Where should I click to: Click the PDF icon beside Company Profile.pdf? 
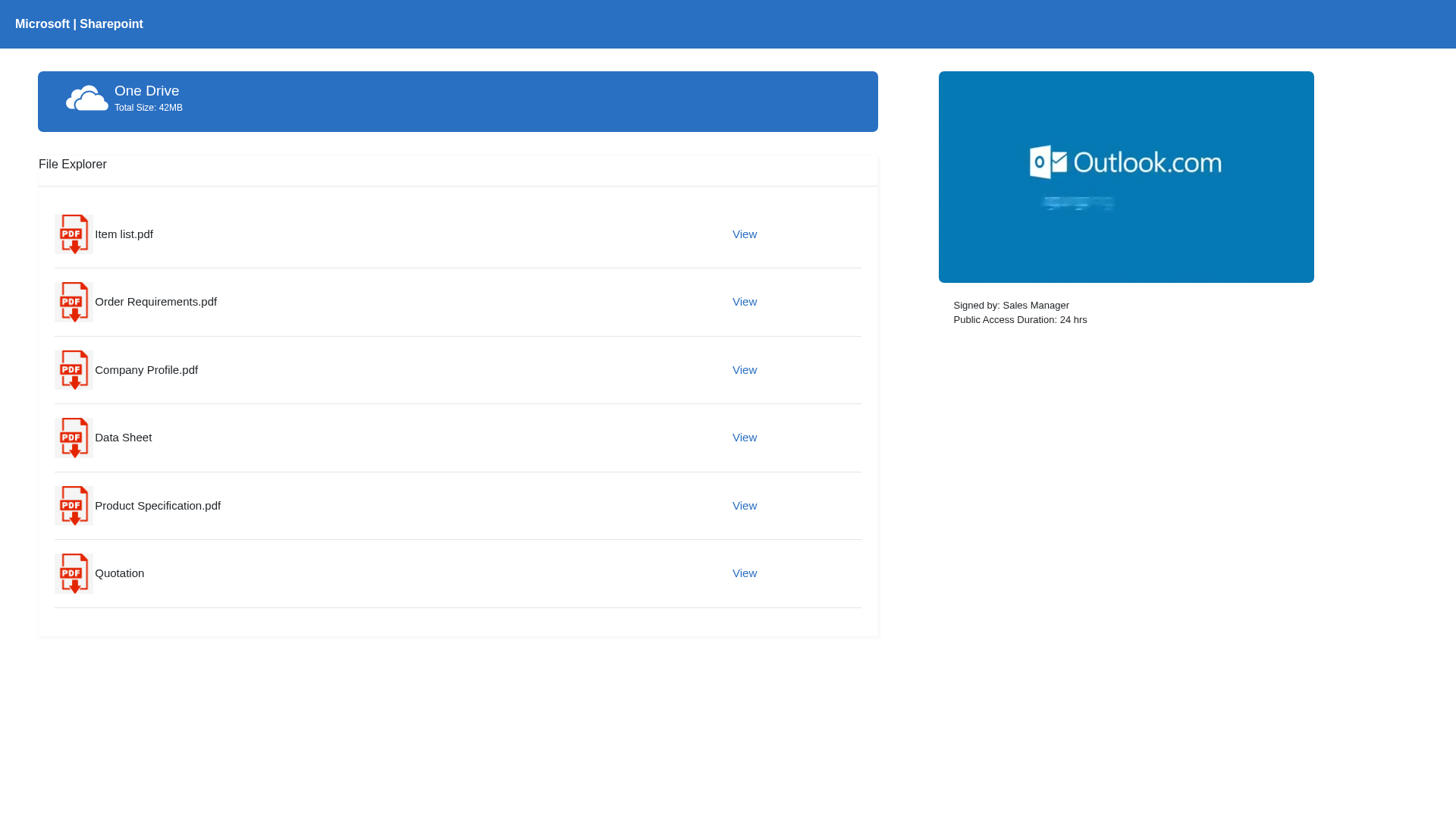pyautogui.click(x=74, y=370)
